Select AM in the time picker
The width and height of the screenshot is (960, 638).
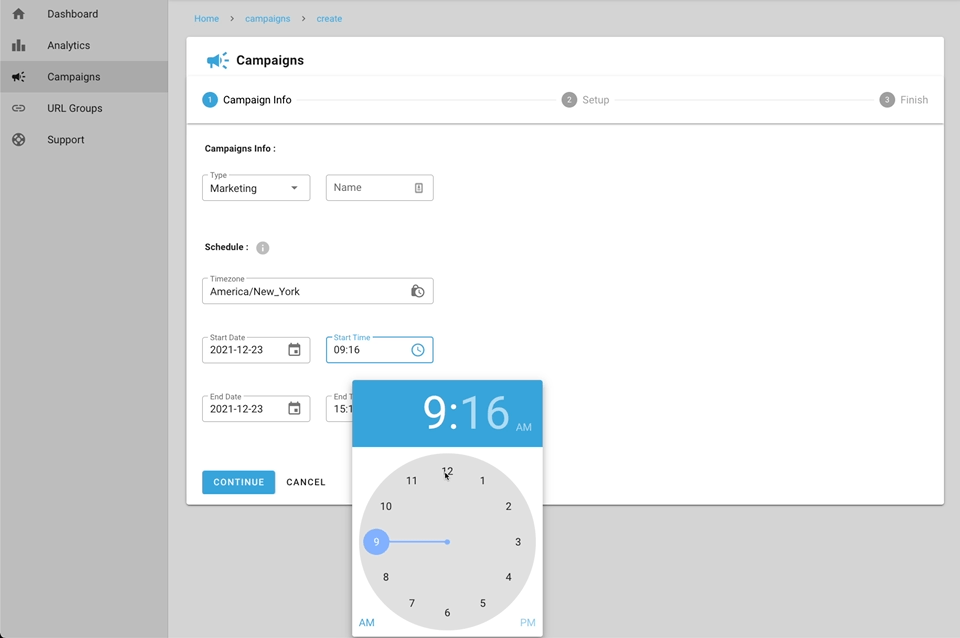(366, 622)
